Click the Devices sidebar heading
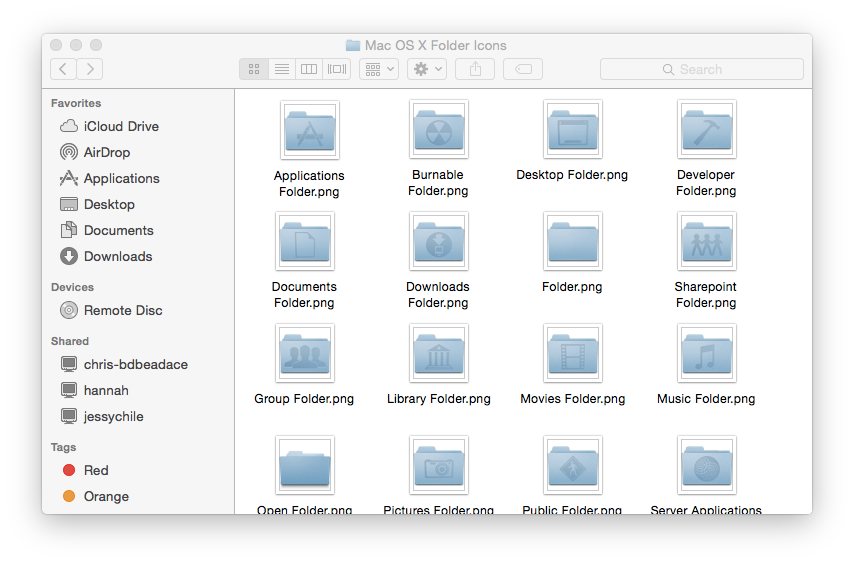This screenshot has width=854, height=564. tap(72, 287)
